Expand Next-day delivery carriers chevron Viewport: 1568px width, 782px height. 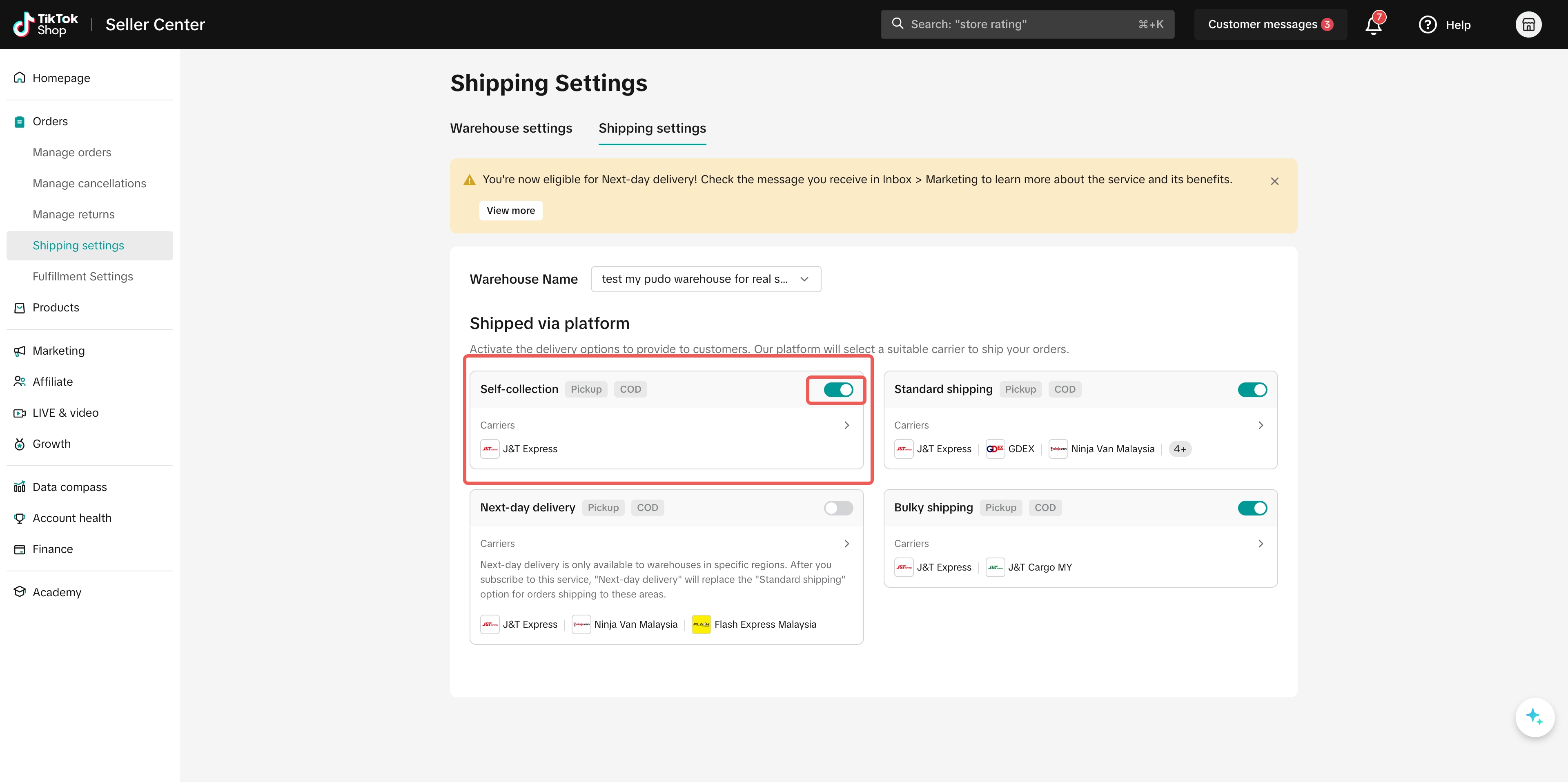click(x=846, y=544)
